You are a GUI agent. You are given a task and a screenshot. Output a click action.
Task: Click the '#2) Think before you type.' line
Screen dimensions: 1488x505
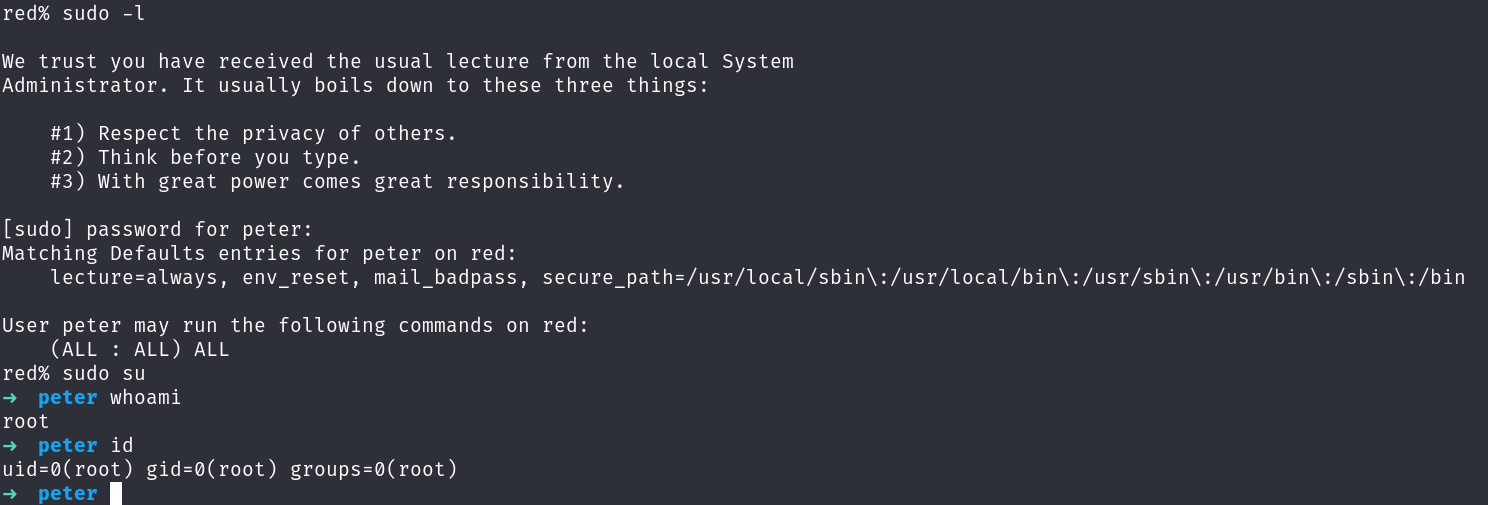[206, 158]
